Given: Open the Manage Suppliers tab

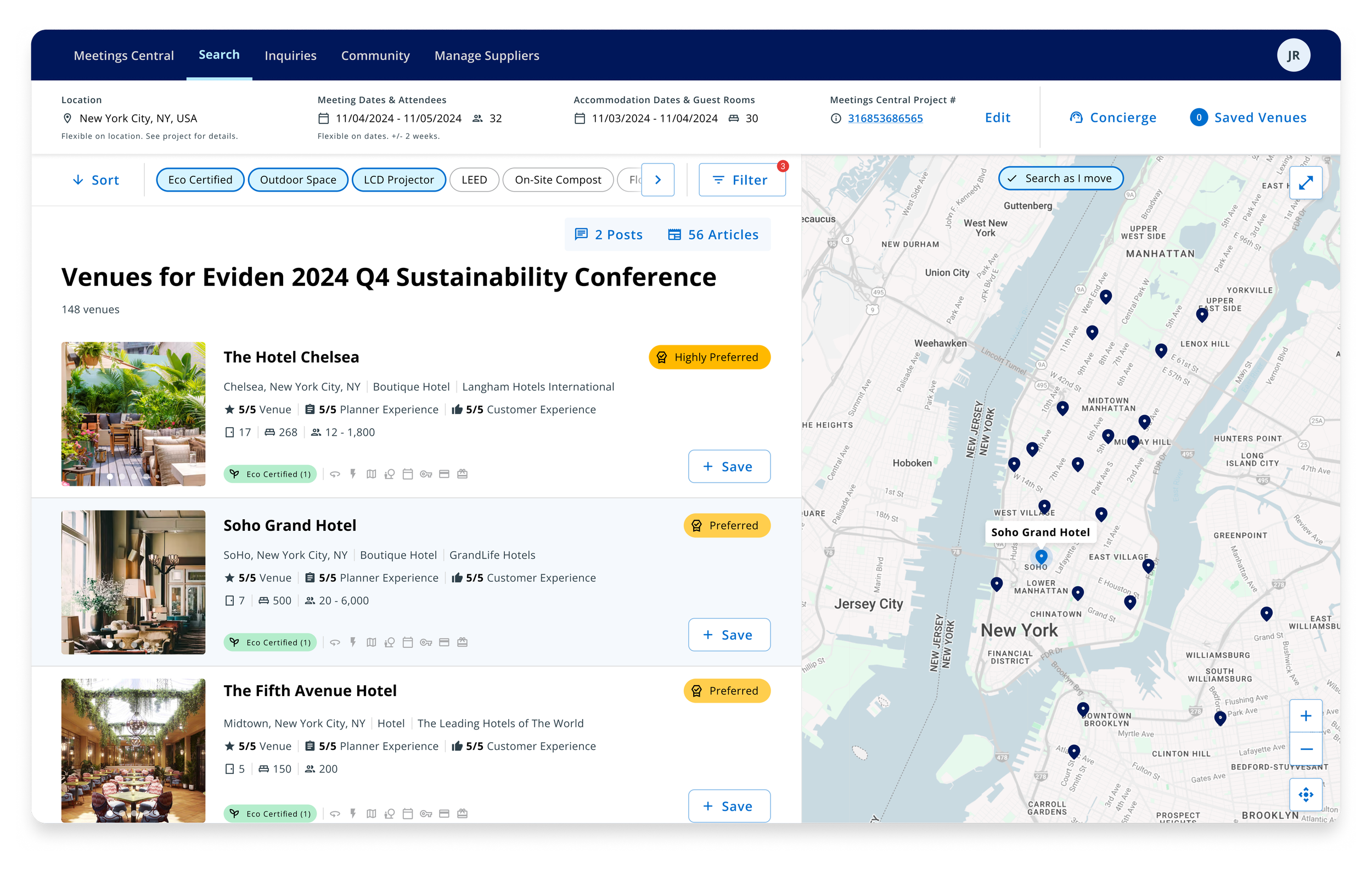Looking at the screenshot, I should click(x=487, y=55).
